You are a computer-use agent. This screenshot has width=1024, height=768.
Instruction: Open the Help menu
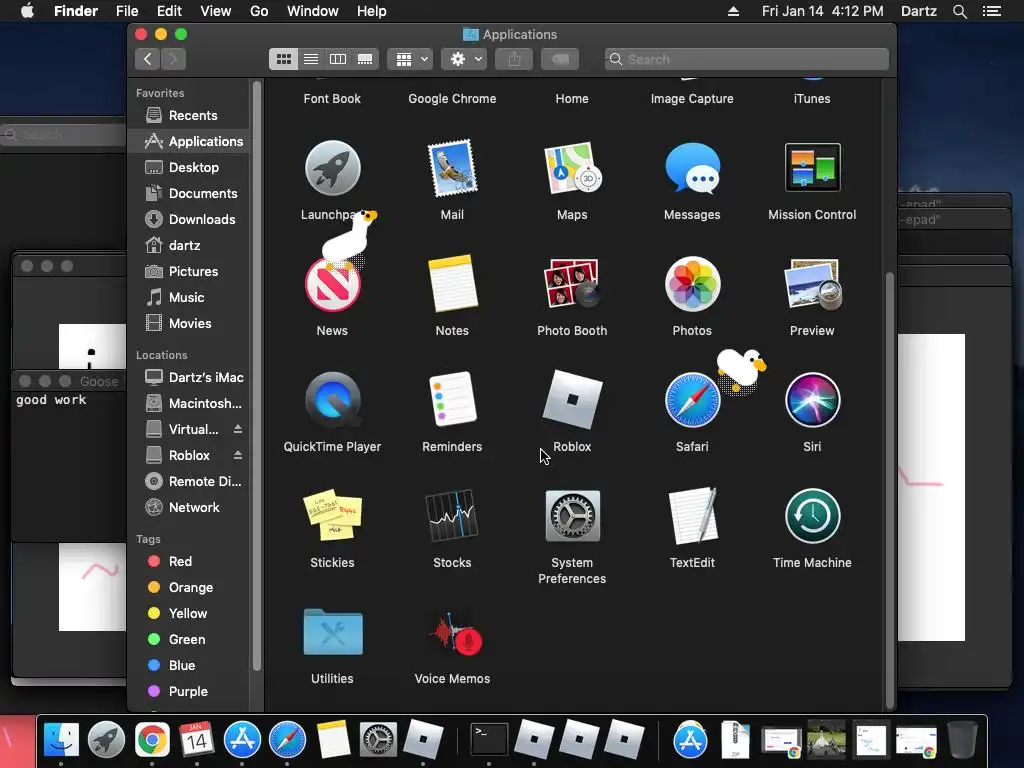click(x=372, y=11)
